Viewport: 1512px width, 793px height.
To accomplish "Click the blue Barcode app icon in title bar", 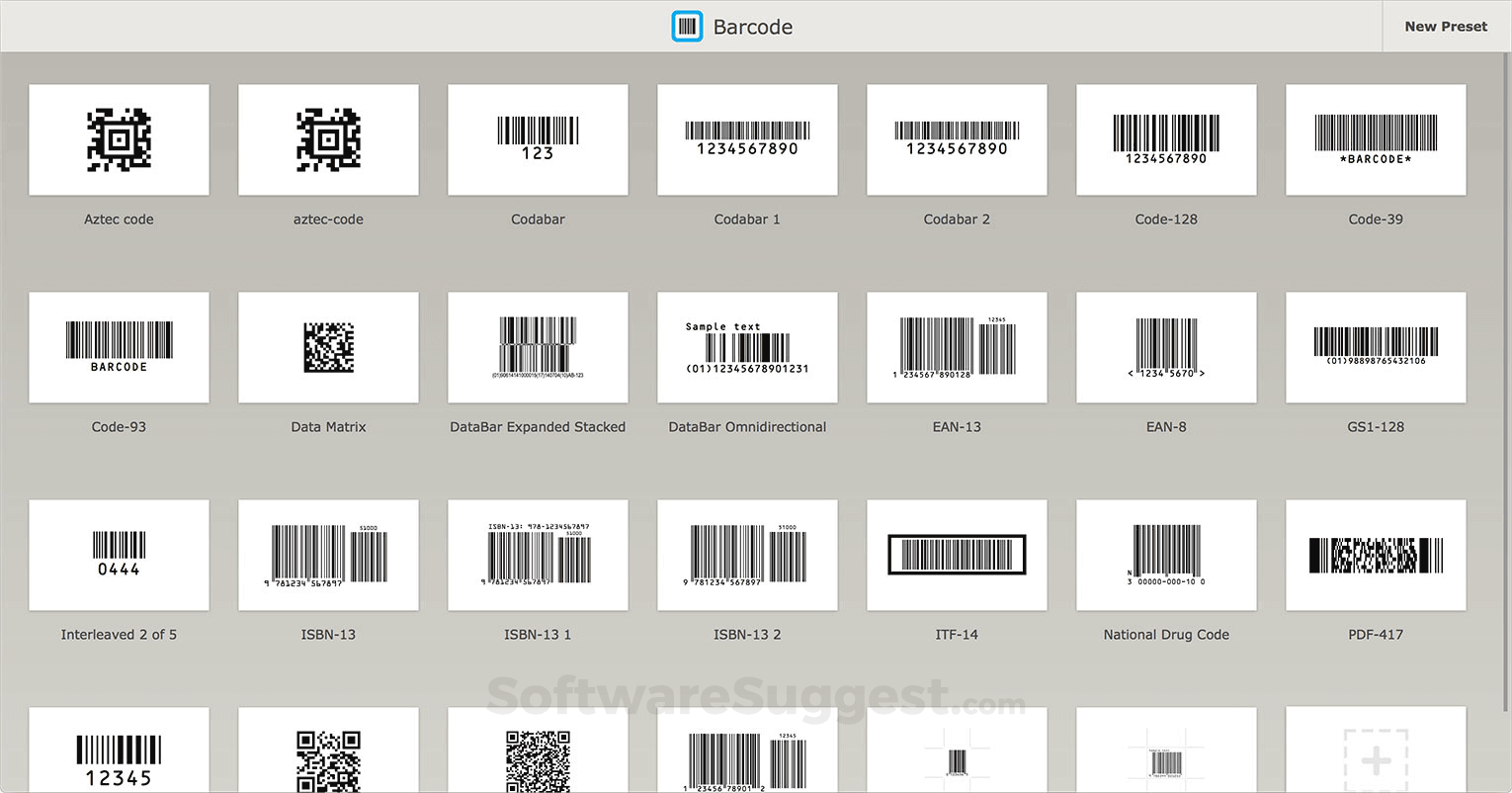I will coord(687,26).
